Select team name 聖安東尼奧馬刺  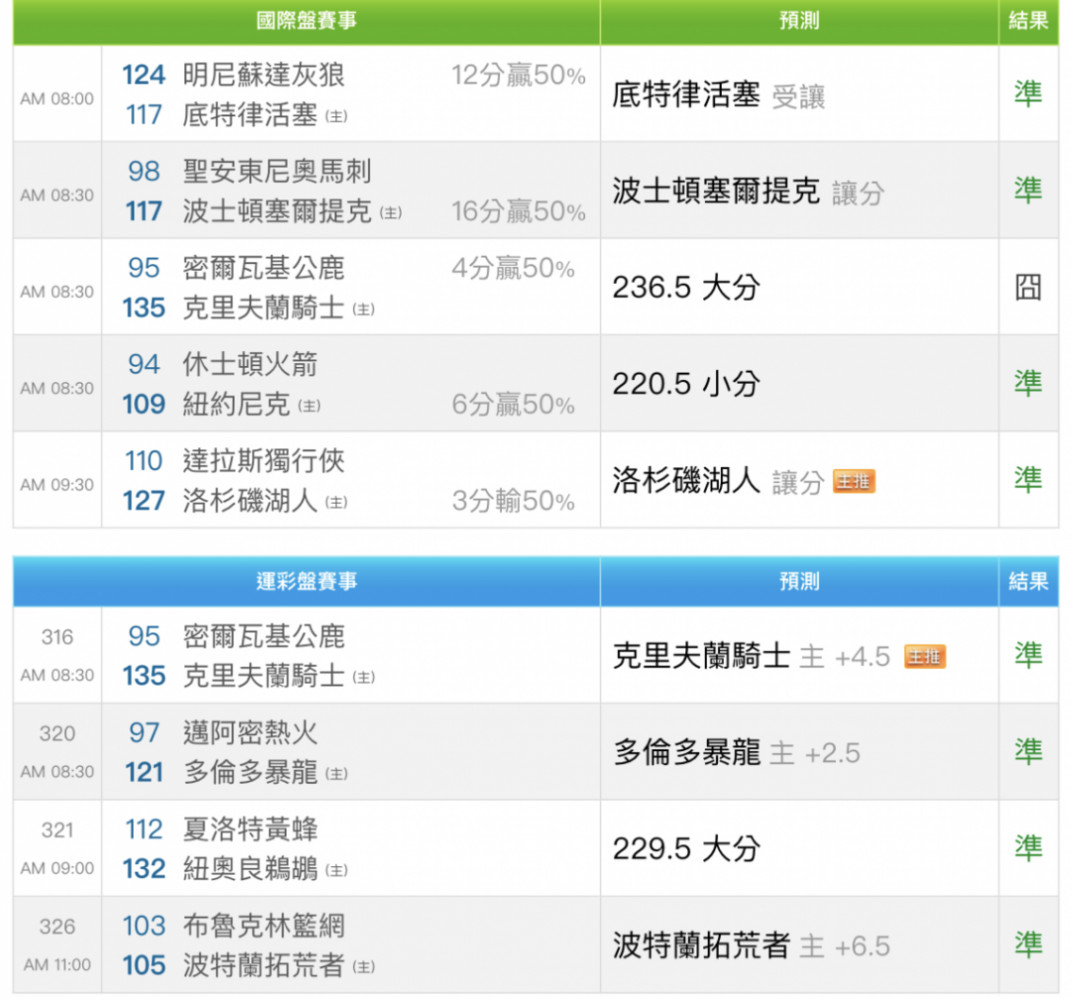tap(277, 171)
